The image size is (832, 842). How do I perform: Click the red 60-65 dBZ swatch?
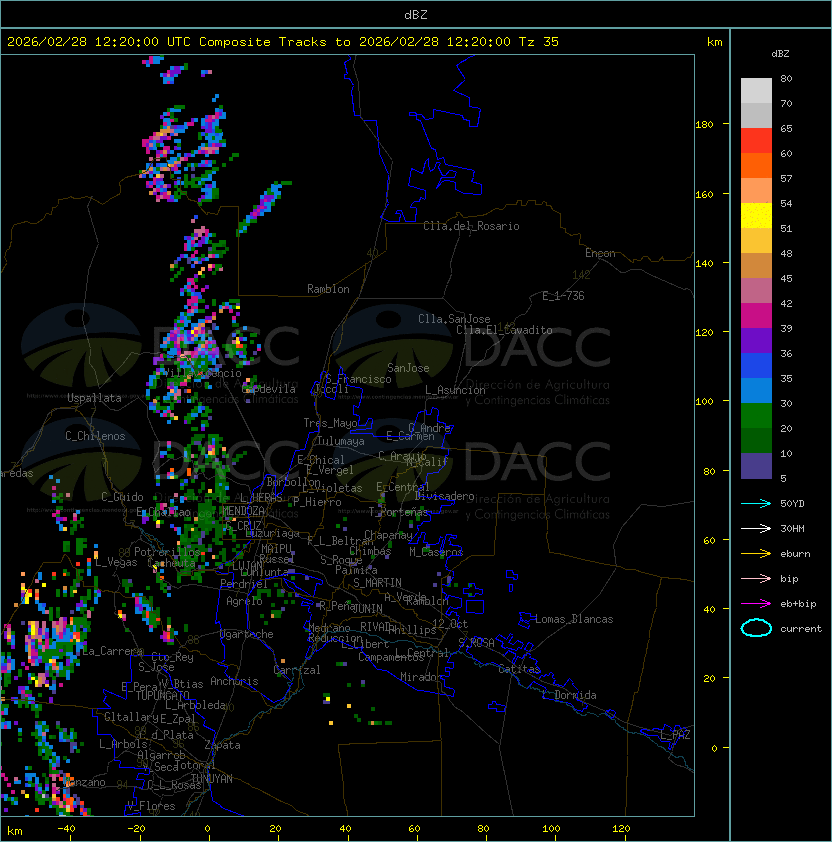click(x=756, y=141)
